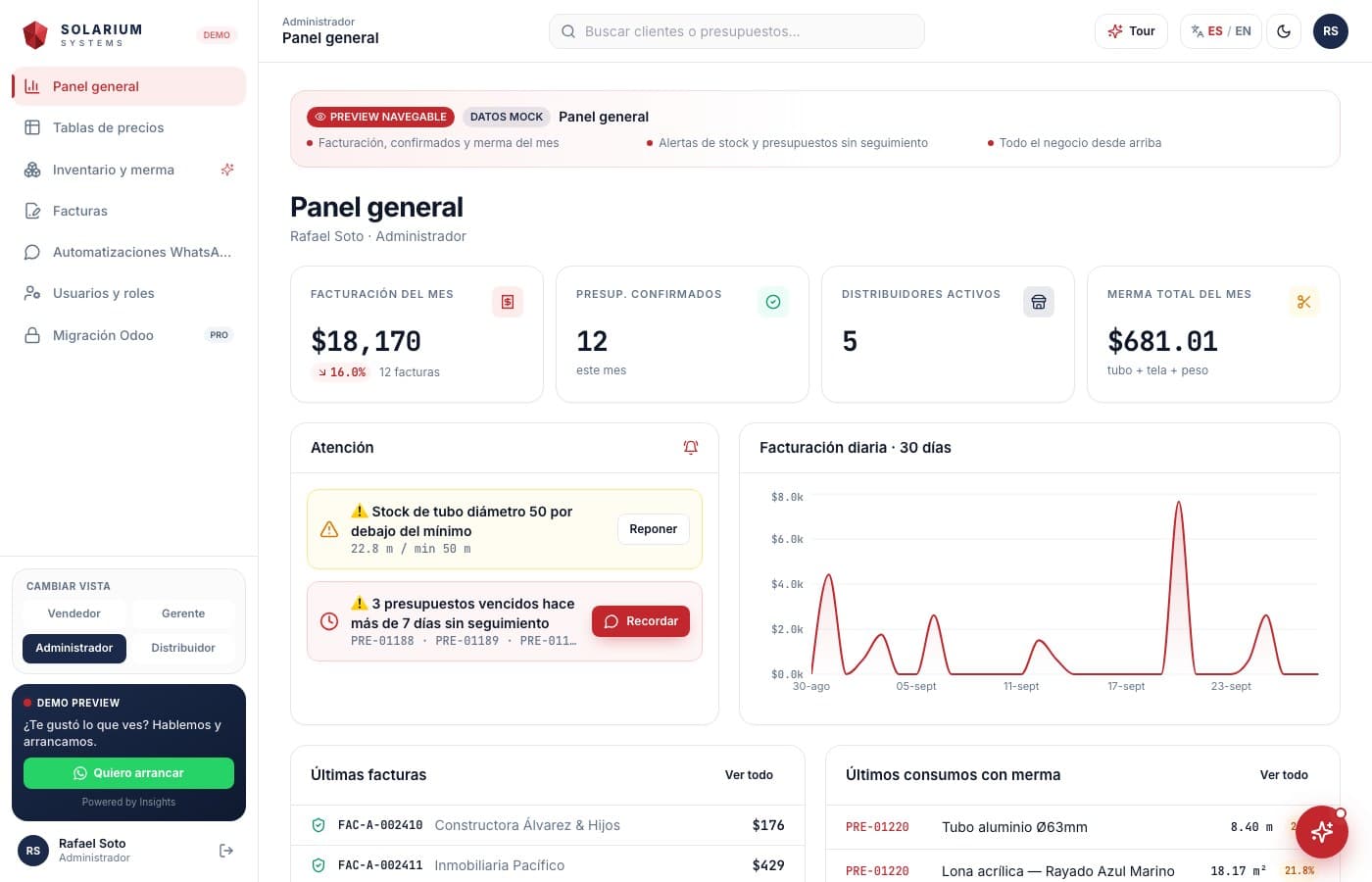The width and height of the screenshot is (1372, 882).
Task: Open Automatizaciones WhatsApp menu item
Action: click(x=128, y=252)
